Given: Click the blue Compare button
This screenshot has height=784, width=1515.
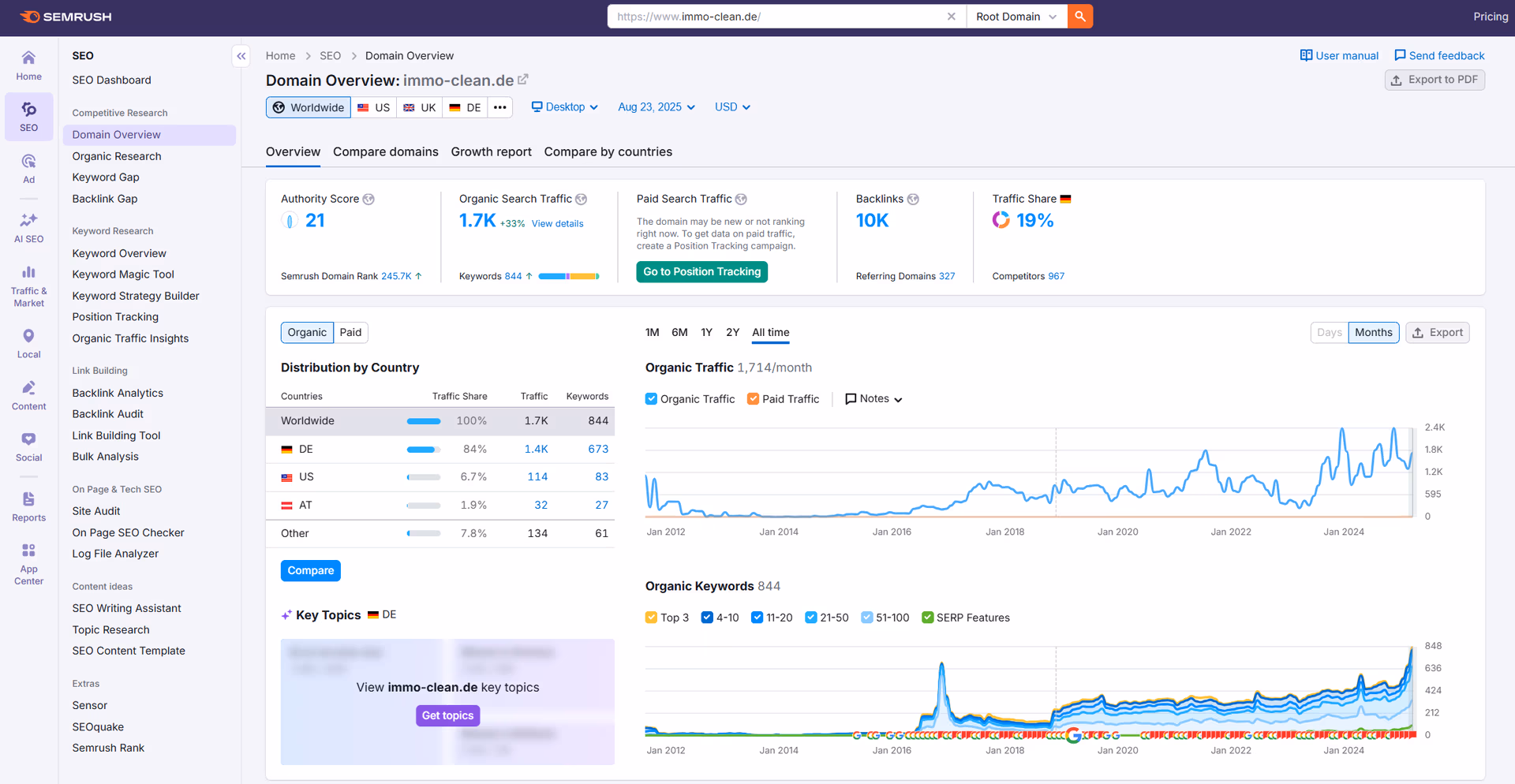Looking at the screenshot, I should click(x=311, y=571).
